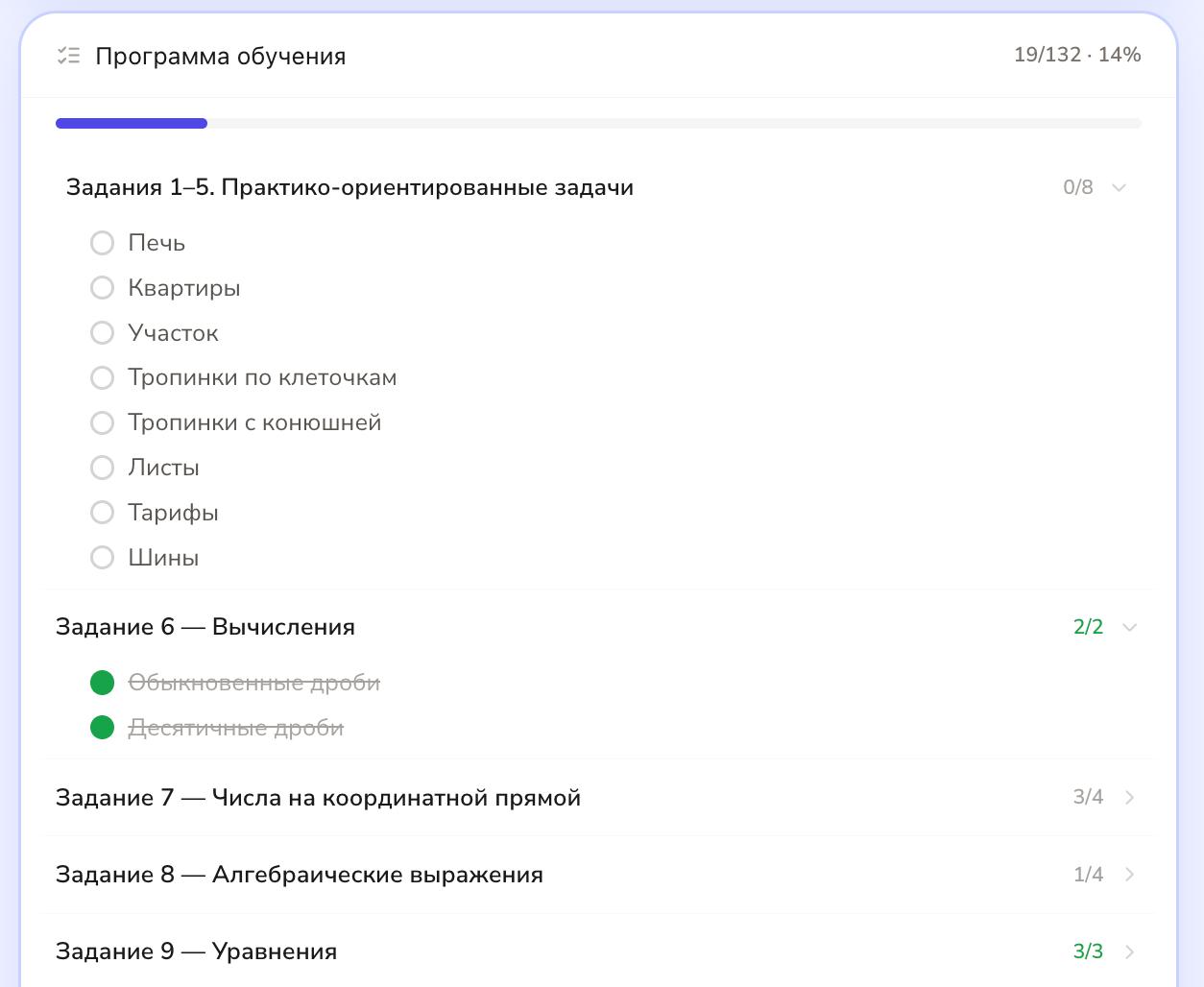Click the 3/4 counter for Задание 7
Image resolution: width=1204 pixels, height=987 pixels.
point(1088,797)
